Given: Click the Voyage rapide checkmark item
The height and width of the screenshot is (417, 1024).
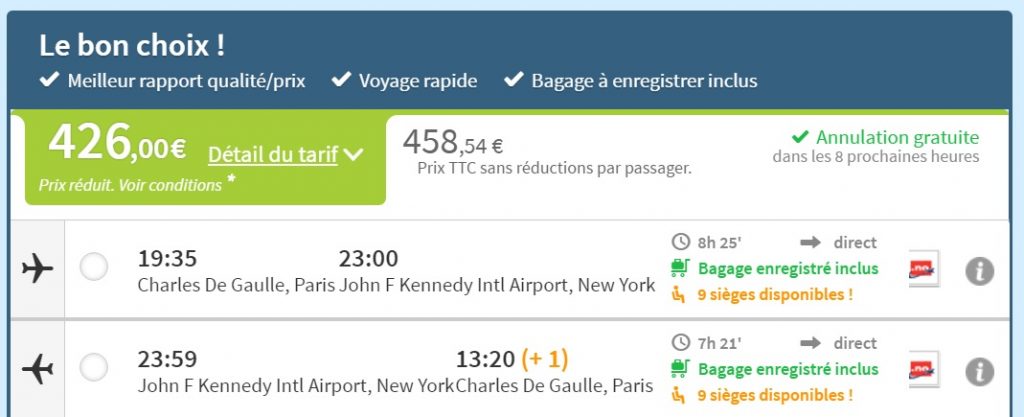Looking at the screenshot, I should click(x=405, y=81).
